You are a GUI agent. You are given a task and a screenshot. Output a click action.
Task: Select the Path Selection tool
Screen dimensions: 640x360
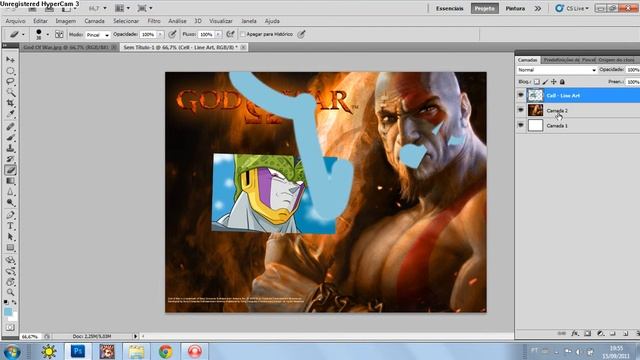pyautogui.click(x=10, y=237)
